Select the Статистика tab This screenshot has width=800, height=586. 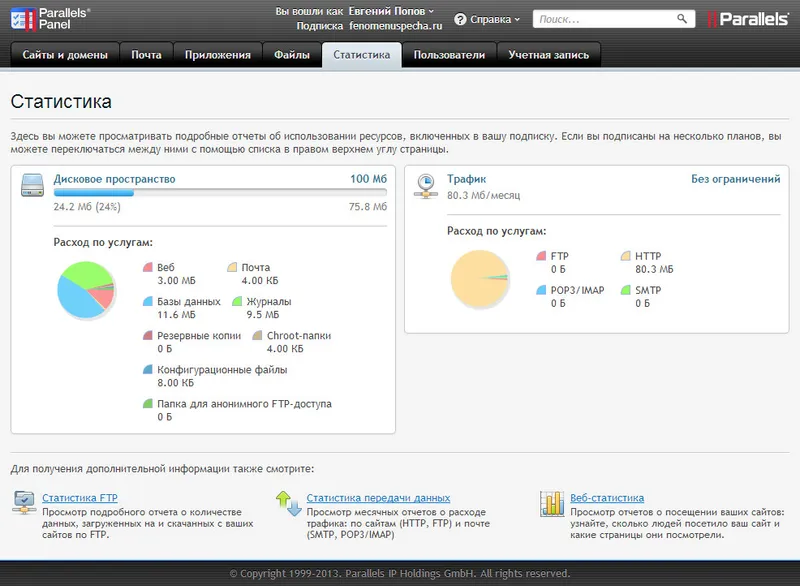tap(362, 55)
